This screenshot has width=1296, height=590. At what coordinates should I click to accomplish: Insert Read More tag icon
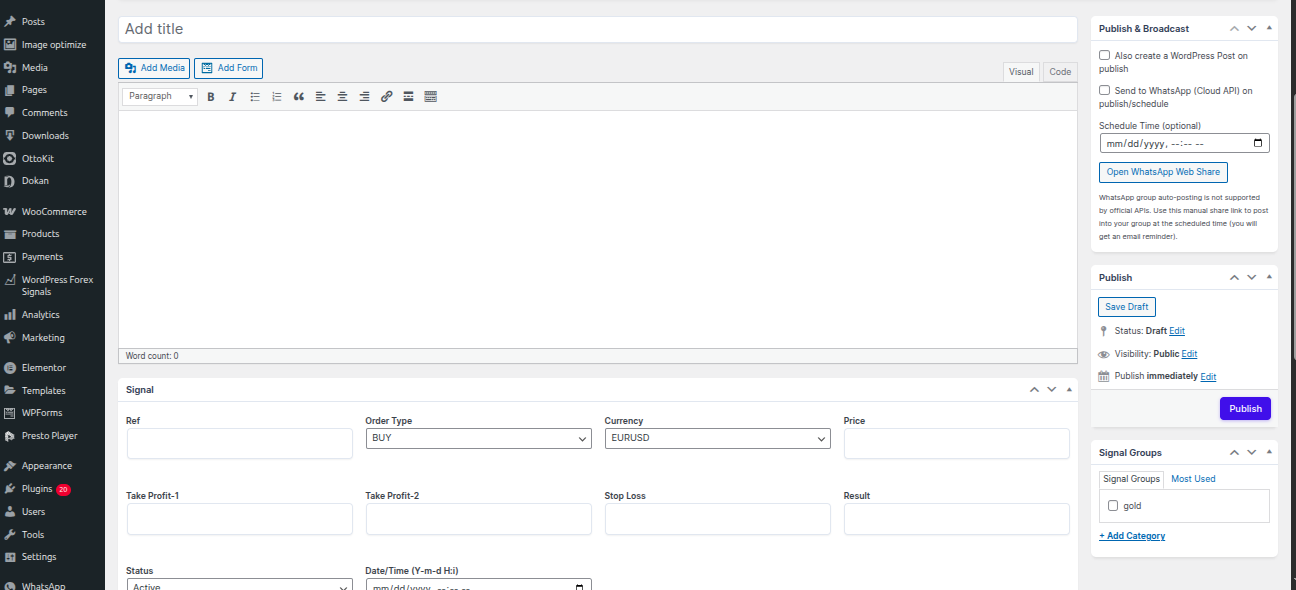pos(409,97)
